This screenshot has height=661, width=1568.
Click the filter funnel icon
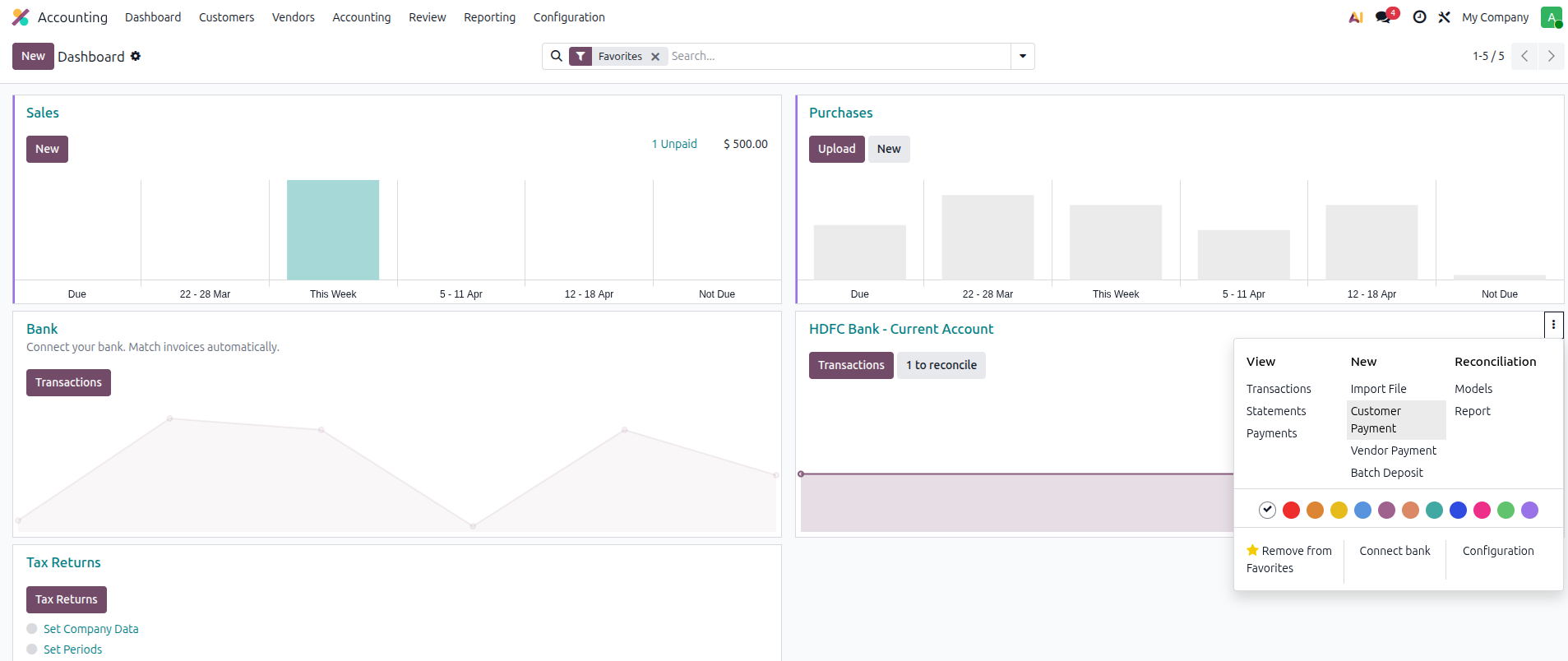pos(580,56)
